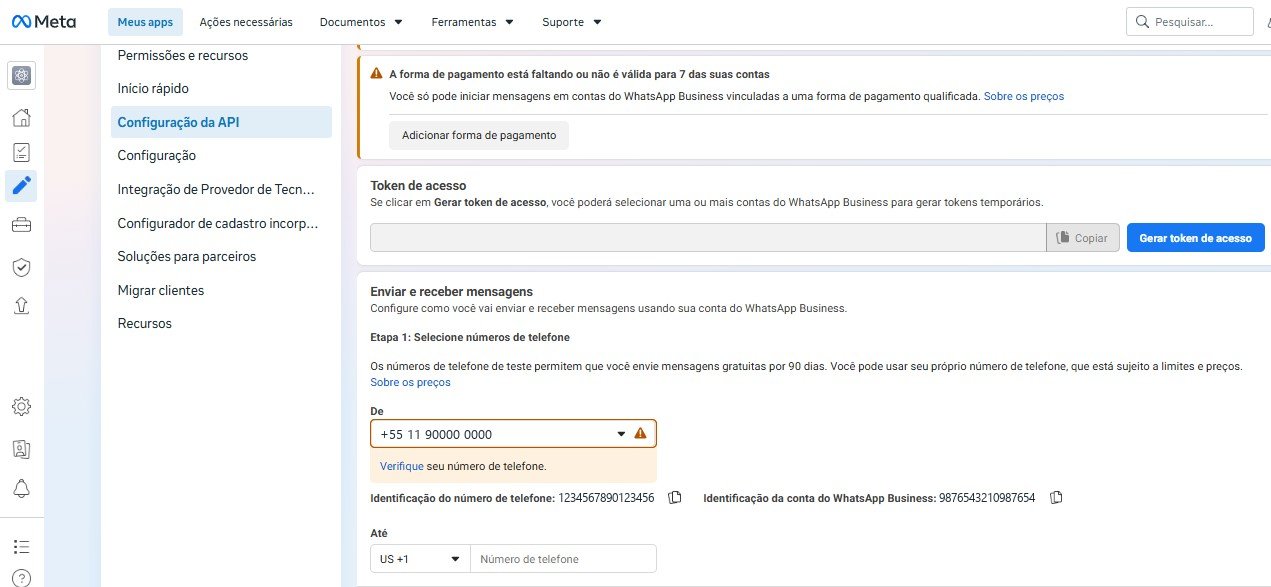The height and width of the screenshot is (587, 1271).
Task: Copy the phone number ID
Action: click(675, 497)
